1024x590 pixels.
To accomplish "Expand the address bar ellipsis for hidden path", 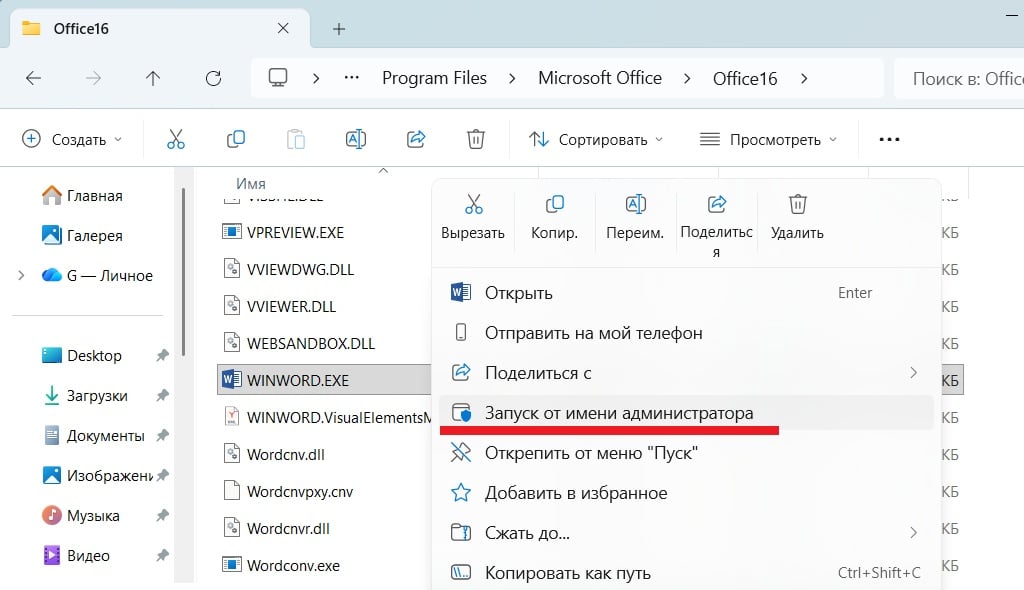I will point(352,78).
